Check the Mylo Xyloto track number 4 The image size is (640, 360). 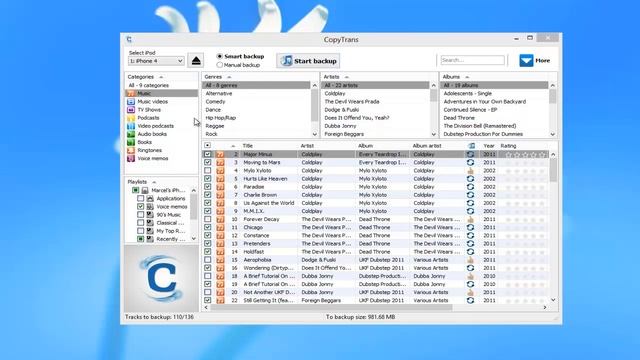(x=208, y=171)
